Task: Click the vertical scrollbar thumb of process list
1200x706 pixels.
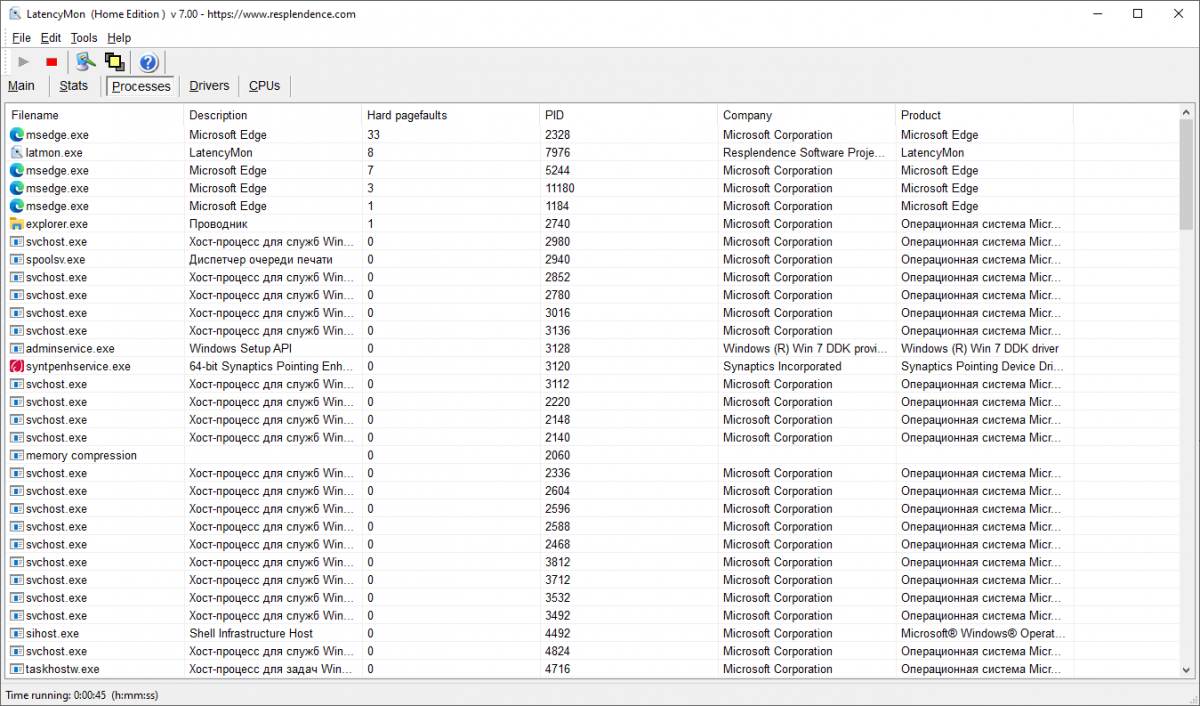Action: pos(1186,174)
